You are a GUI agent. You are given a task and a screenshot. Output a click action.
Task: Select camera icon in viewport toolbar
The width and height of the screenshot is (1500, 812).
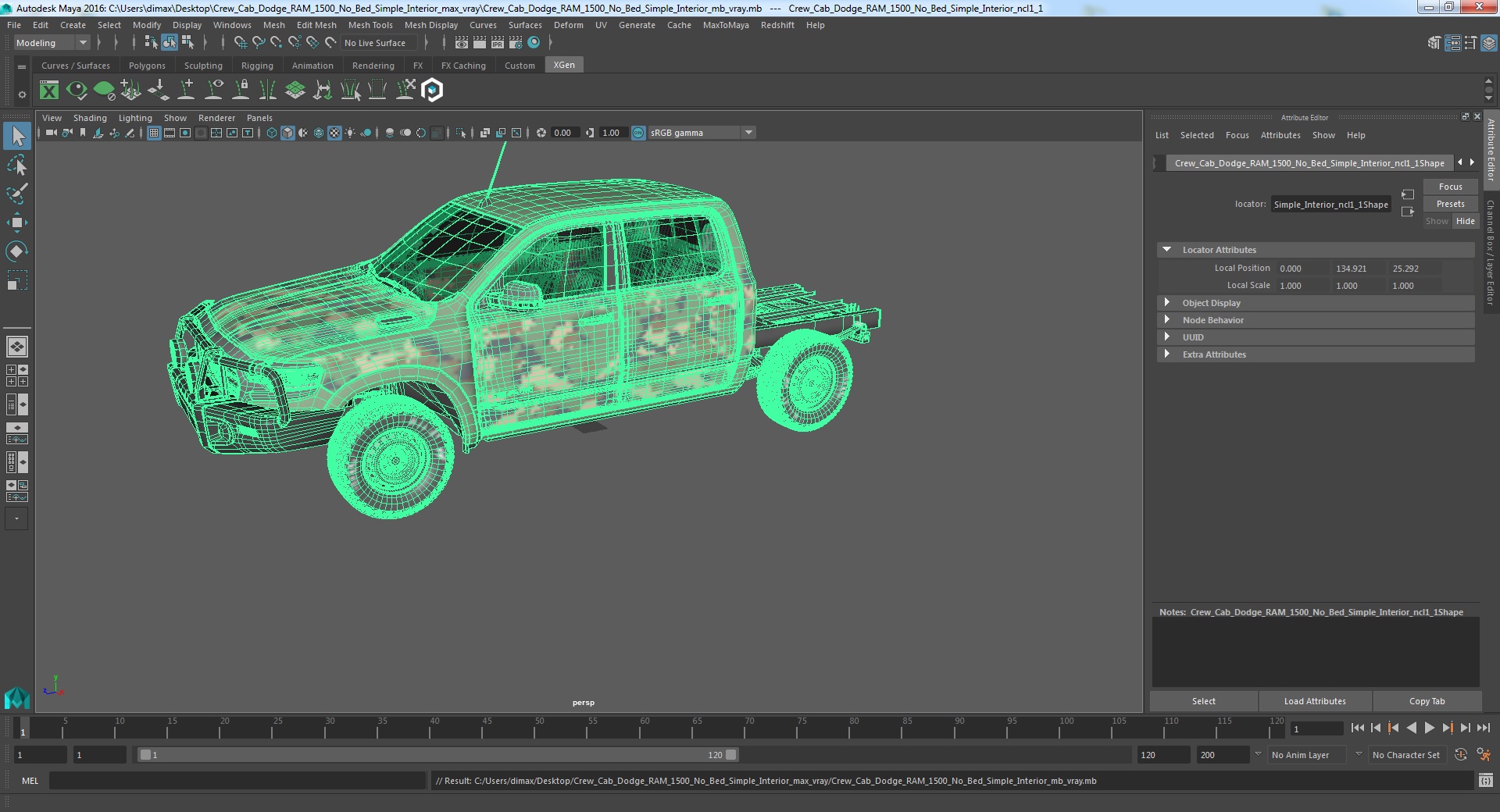pos(51,133)
